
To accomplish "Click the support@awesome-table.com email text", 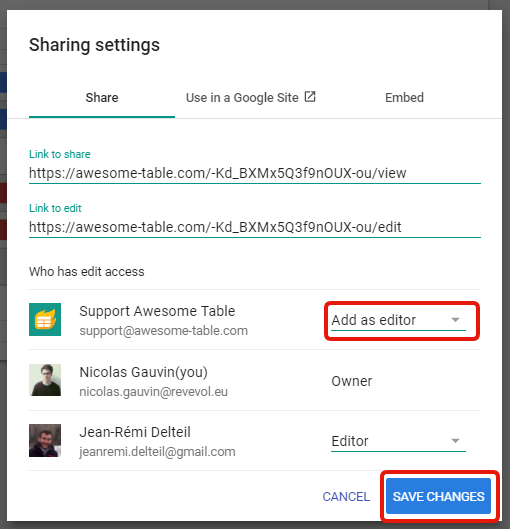I will pyautogui.click(x=164, y=331).
